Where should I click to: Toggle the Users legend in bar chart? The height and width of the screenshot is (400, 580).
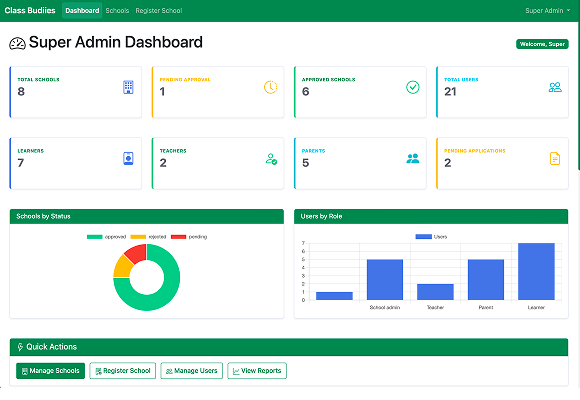[431, 237]
